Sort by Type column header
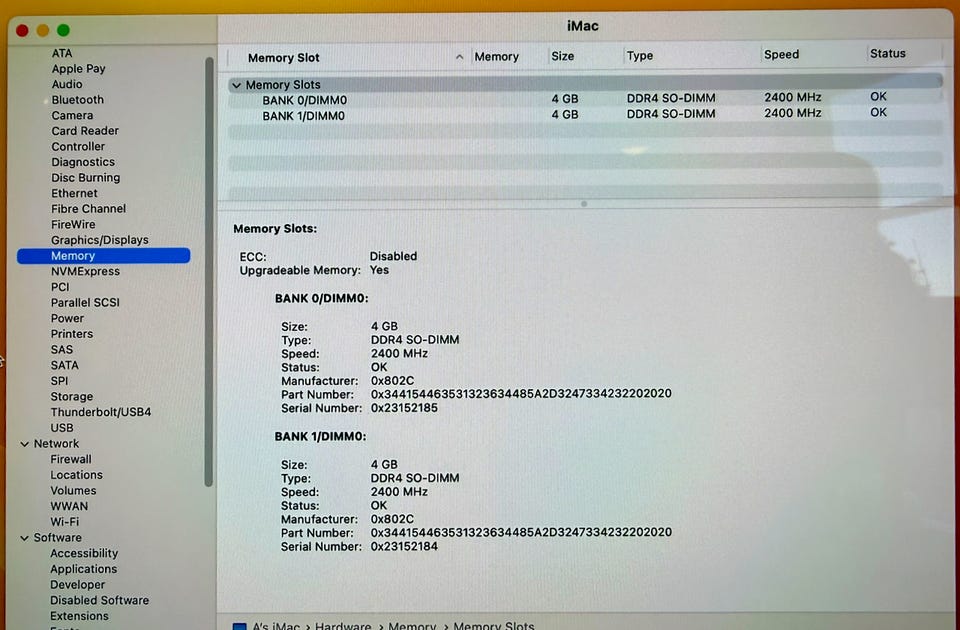Screen dimensions: 960x630 click(640, 56)
